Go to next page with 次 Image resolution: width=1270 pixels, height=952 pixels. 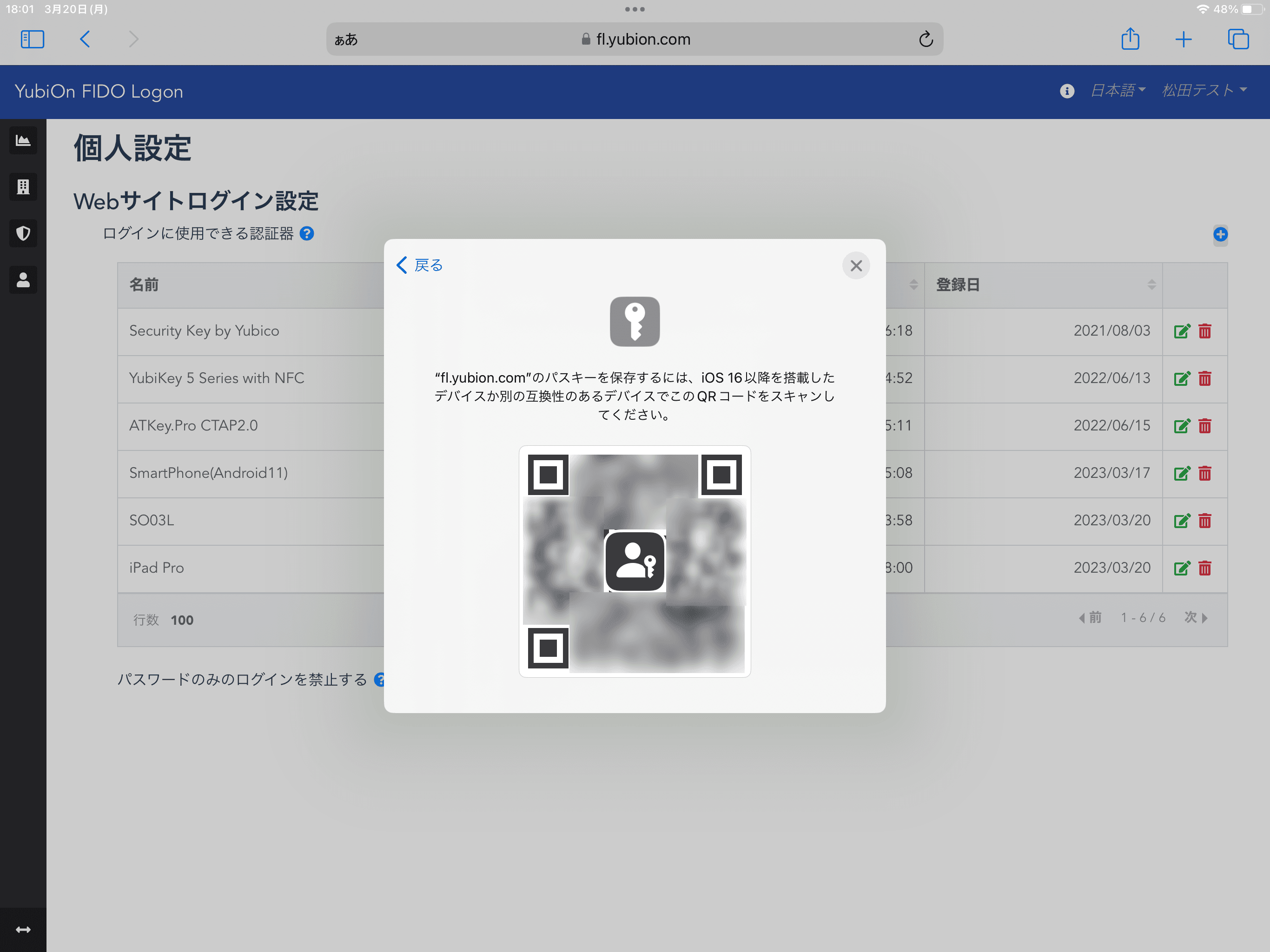[1196, 618]
